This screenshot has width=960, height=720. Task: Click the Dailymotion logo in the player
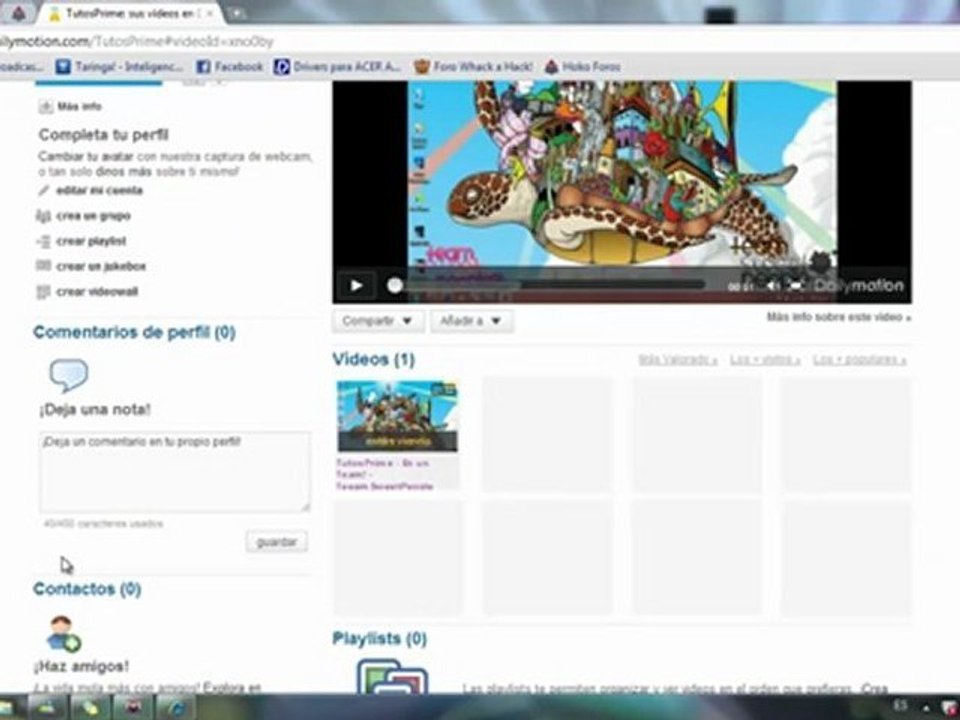858,285
